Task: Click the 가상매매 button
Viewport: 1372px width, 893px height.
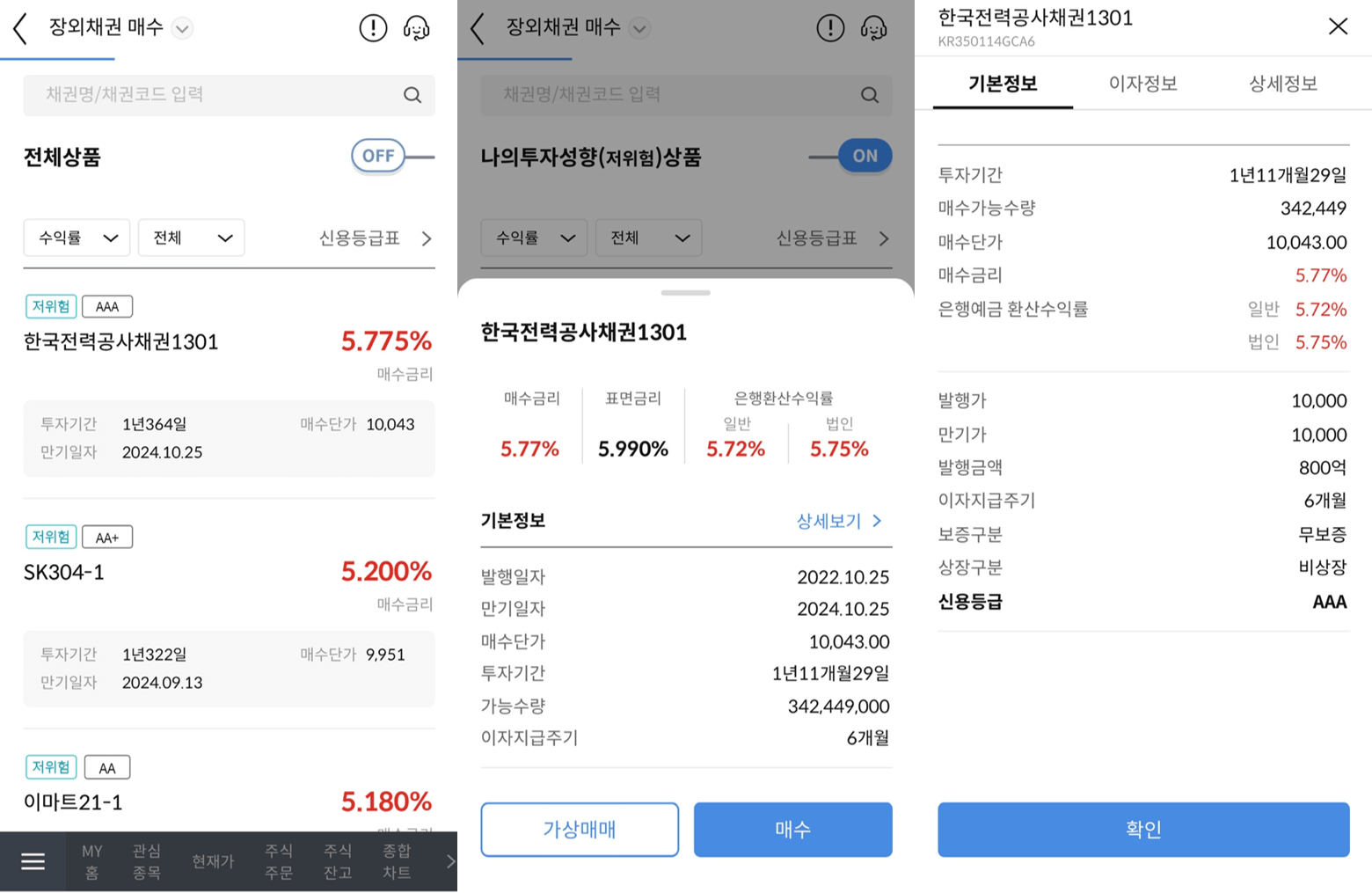Action: coord(579,829)
